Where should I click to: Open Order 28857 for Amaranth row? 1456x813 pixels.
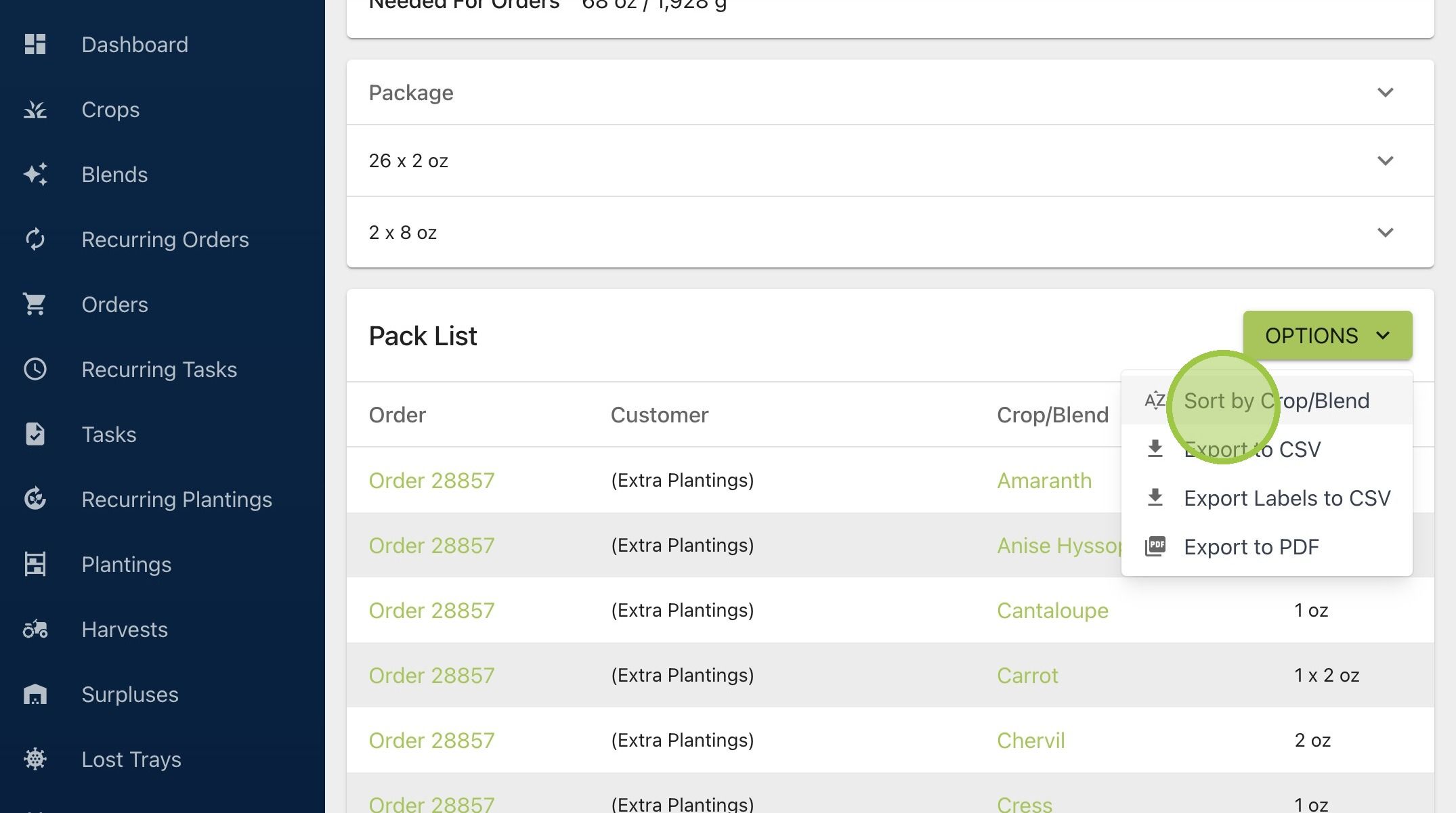point(431,481)
